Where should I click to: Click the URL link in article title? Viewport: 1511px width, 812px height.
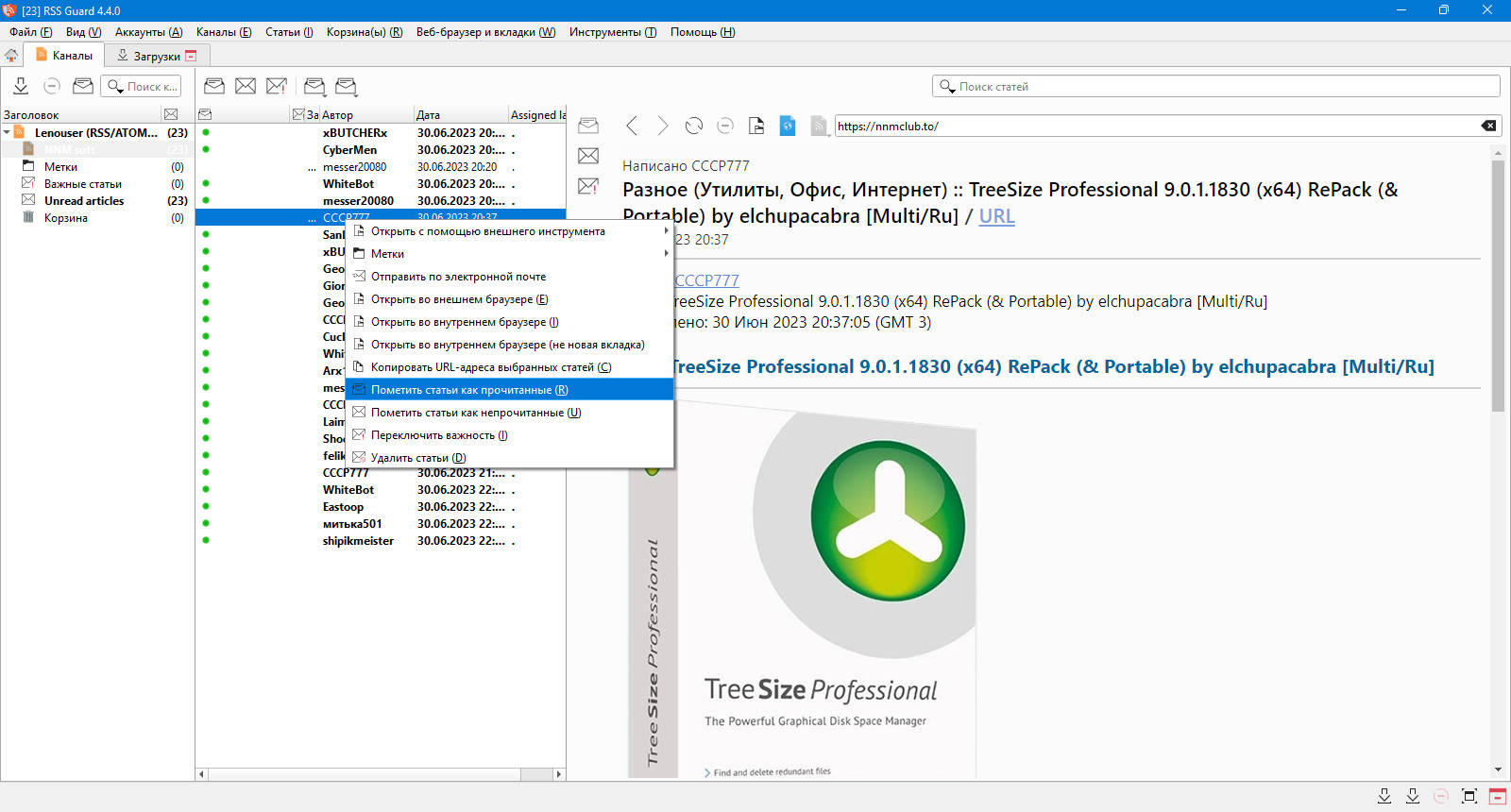click(996, 216)
